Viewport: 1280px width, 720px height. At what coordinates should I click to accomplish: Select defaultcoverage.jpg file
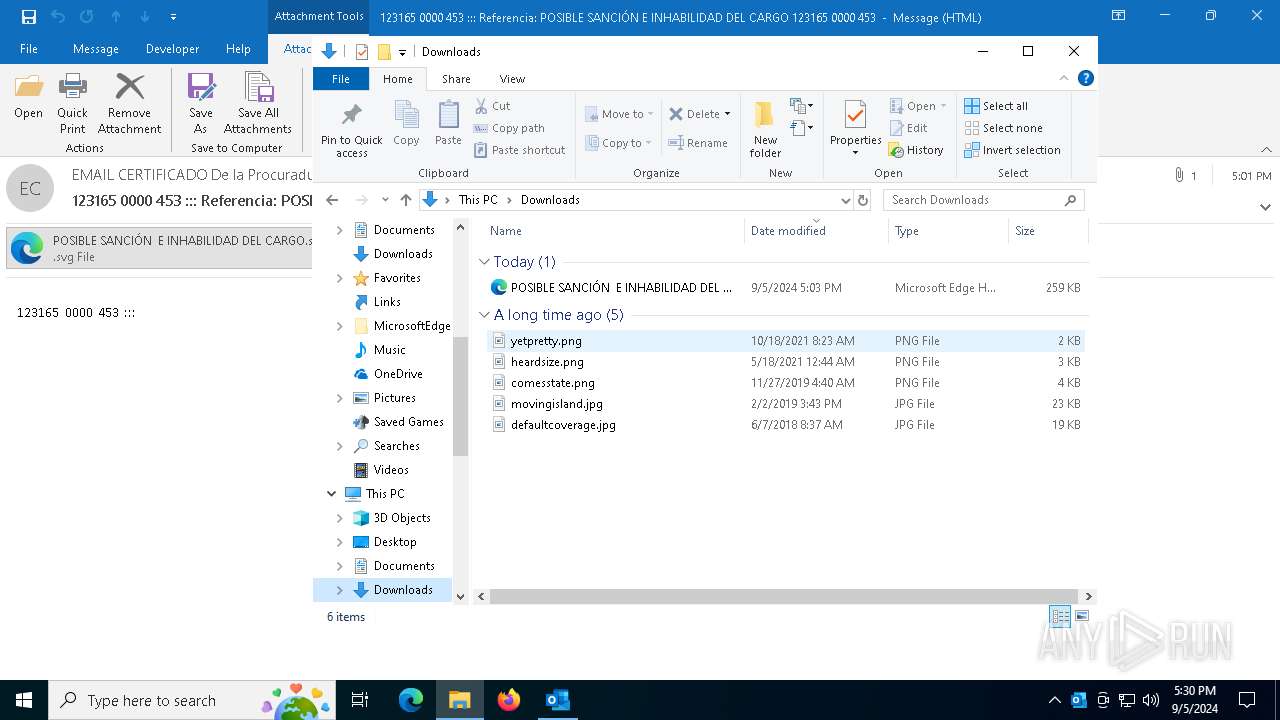click(x=785, y=425)
